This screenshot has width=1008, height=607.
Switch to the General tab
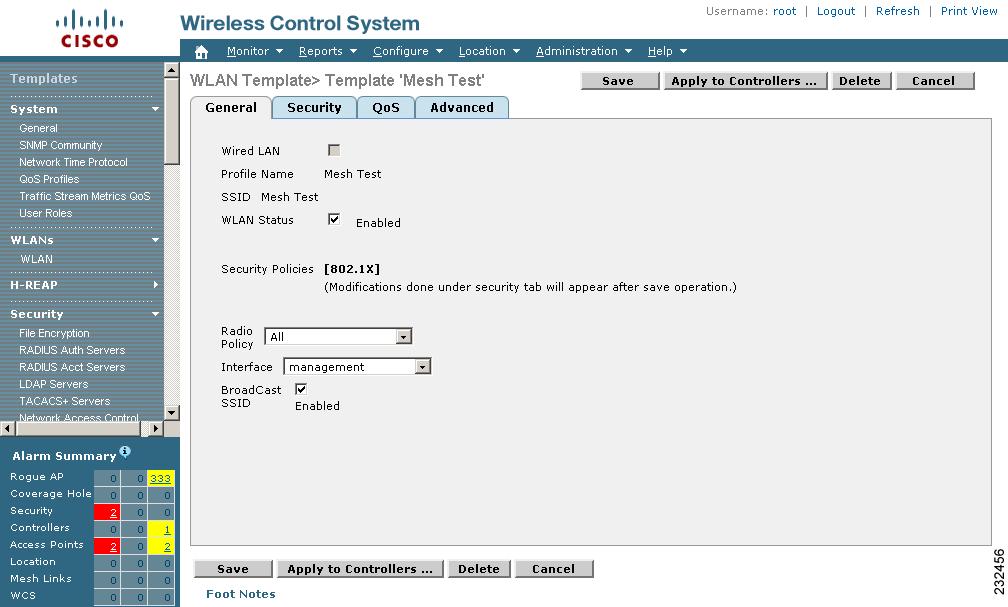pyautogui.click(x=231, y=108)
